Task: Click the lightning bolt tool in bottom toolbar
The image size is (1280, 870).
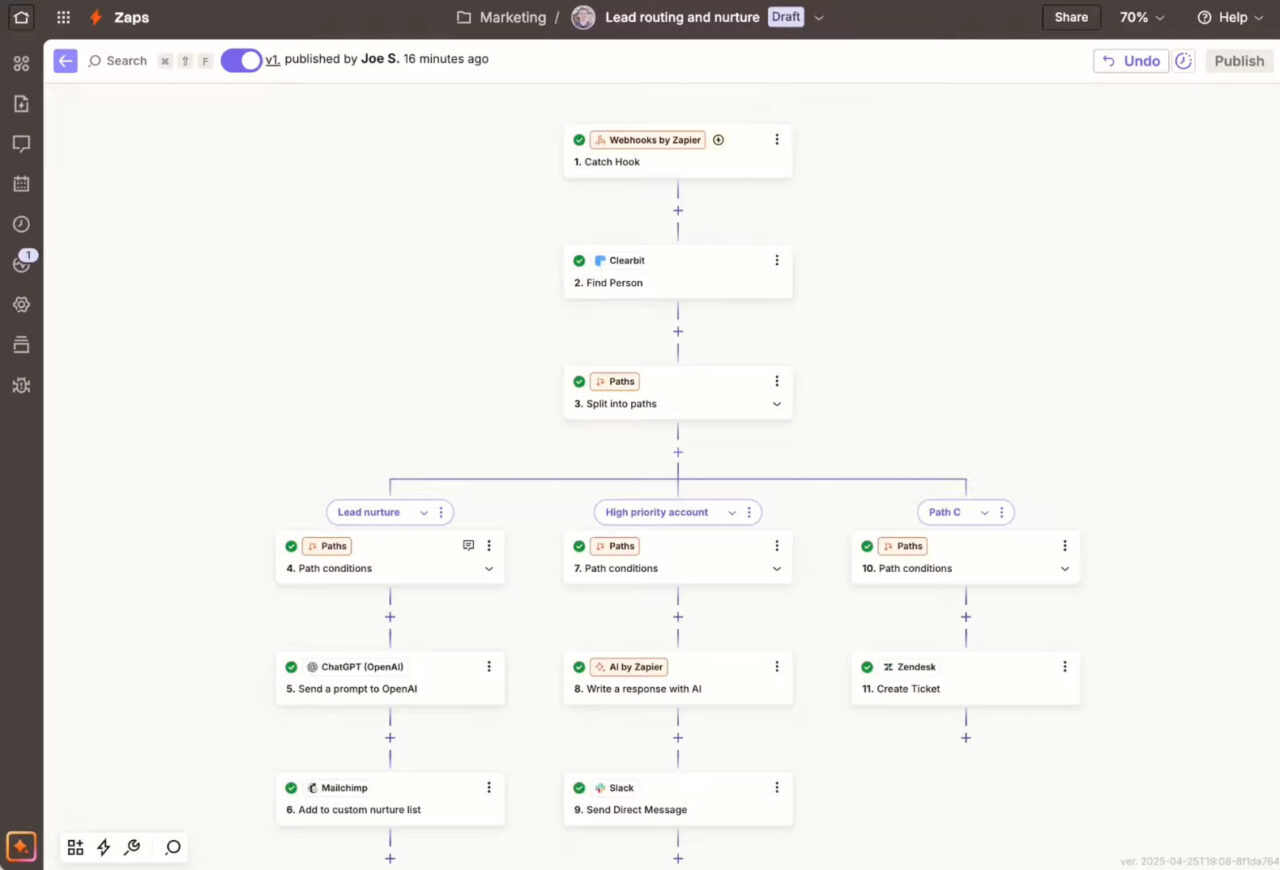Action: (104, 847)
